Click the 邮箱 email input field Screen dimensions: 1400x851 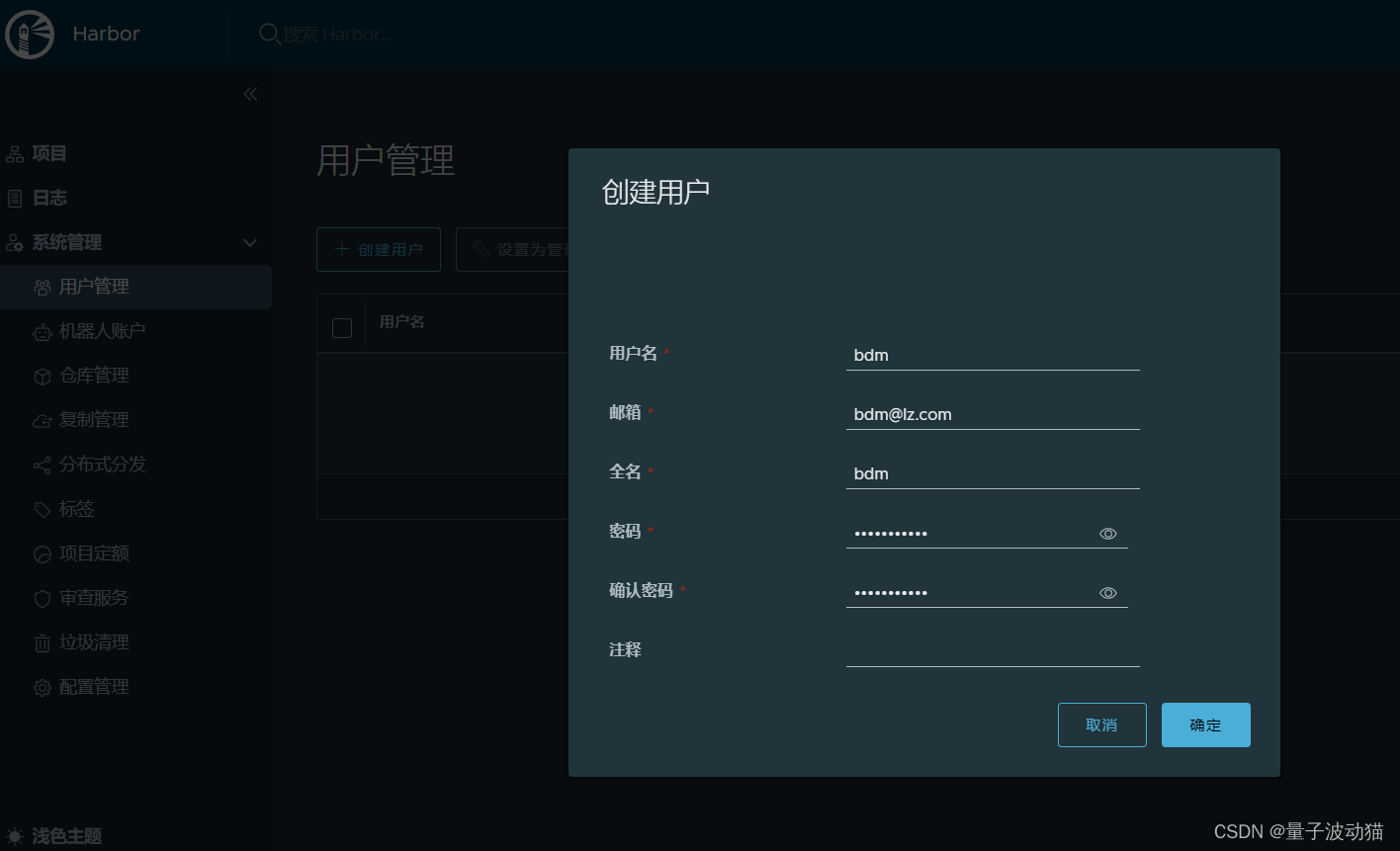[992, 415]
